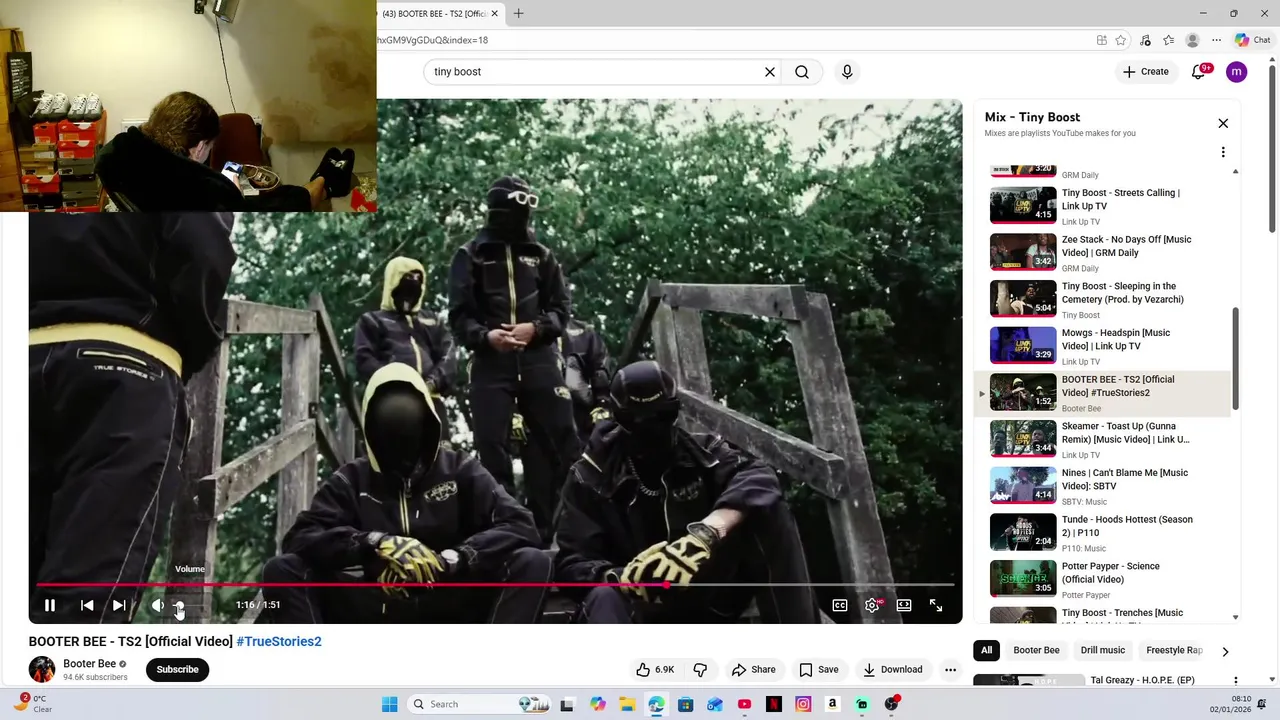The image size is (1280, 720).
Task: Open the Booter Bee channel name link
Action: [90, 664]
